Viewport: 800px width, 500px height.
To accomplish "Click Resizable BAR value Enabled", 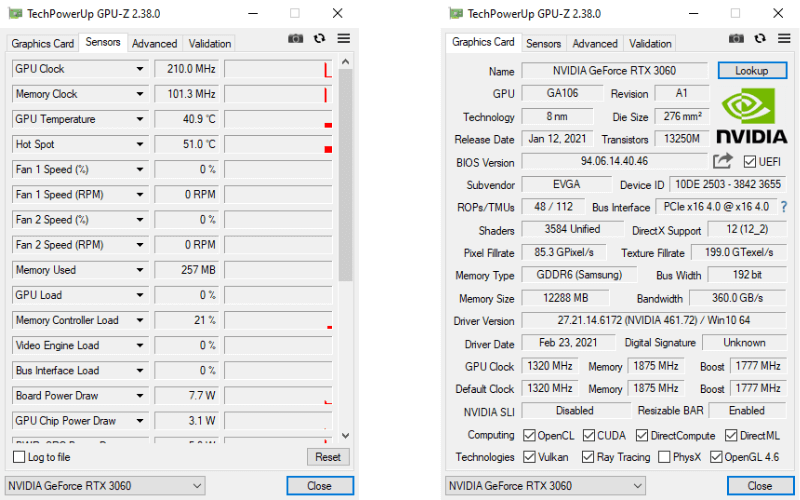I will coord(747,411).
